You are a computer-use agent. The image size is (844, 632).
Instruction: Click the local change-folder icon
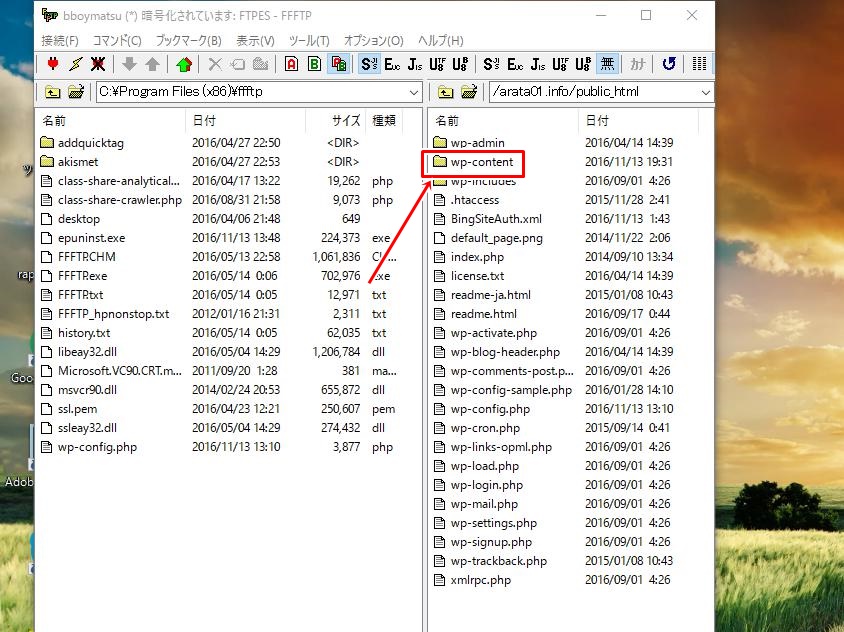coord(76,92)
